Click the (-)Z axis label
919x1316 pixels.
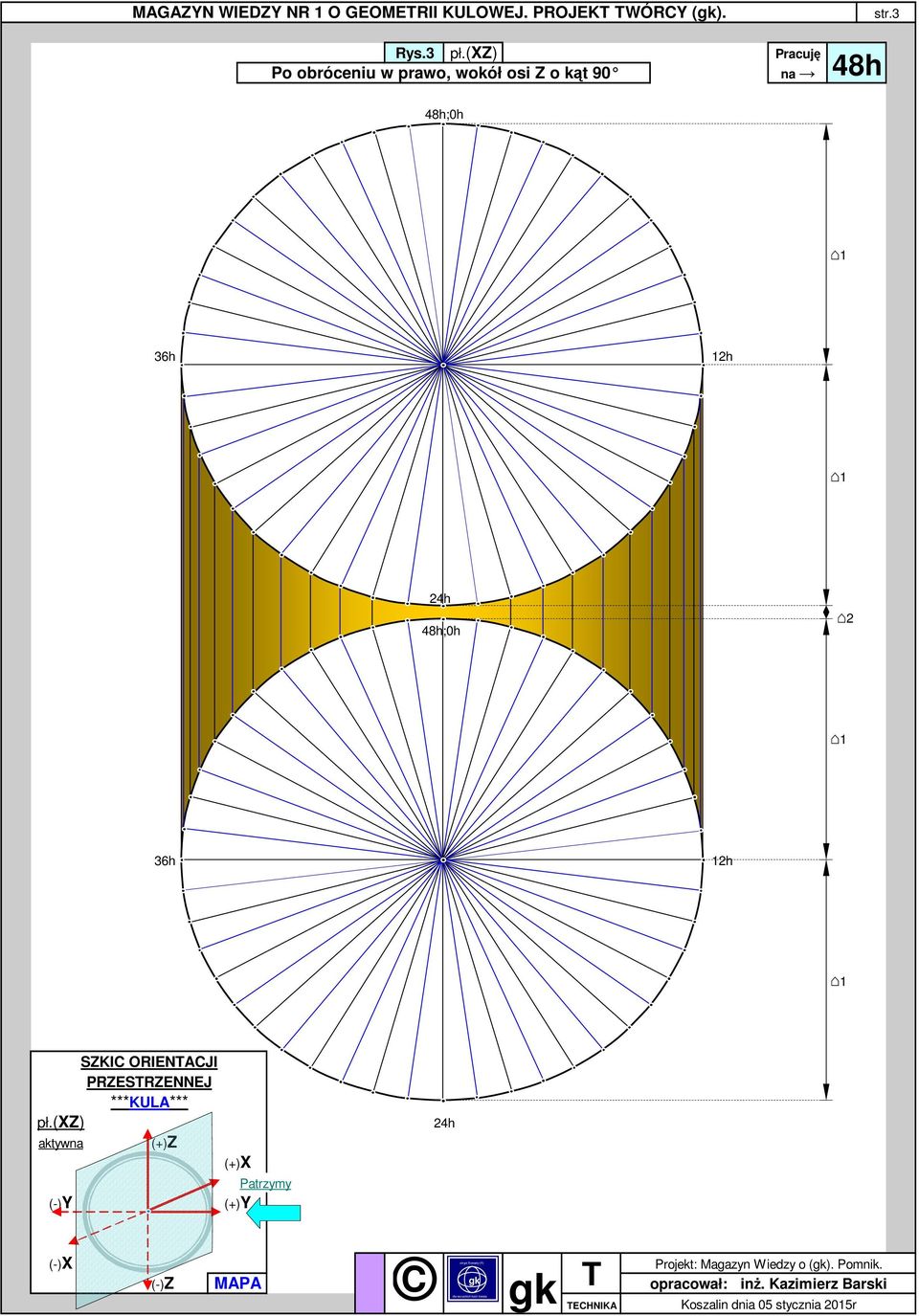pos(162,1284)
